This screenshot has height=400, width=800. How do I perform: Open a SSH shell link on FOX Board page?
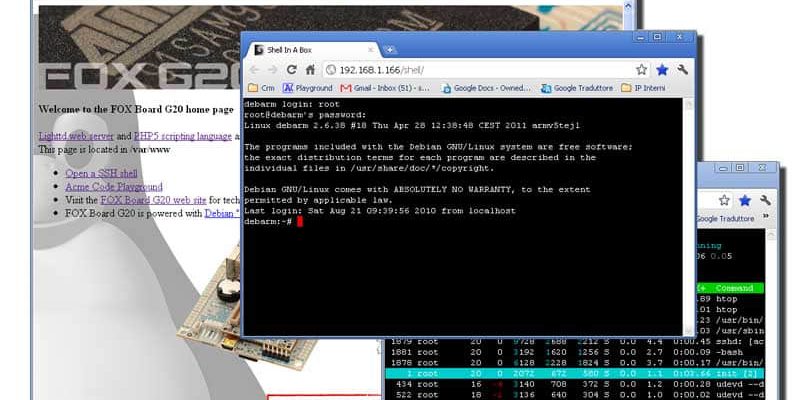[x=101, y=173]
